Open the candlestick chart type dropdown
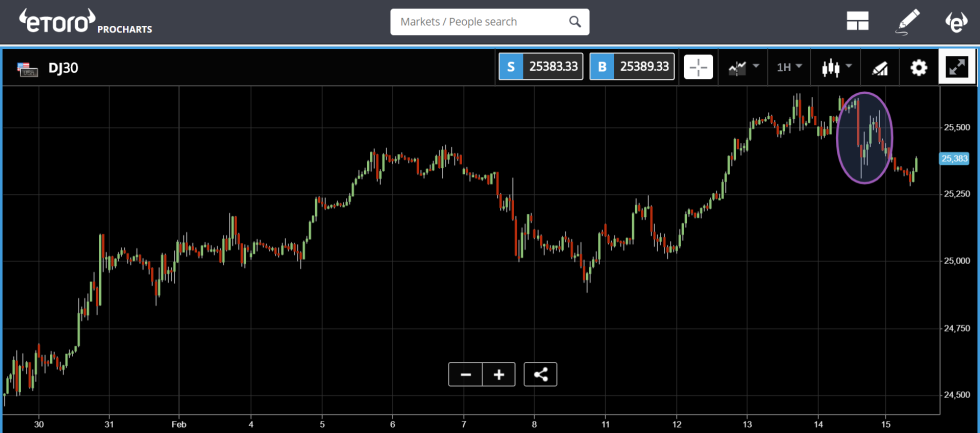 click(836, 67)
